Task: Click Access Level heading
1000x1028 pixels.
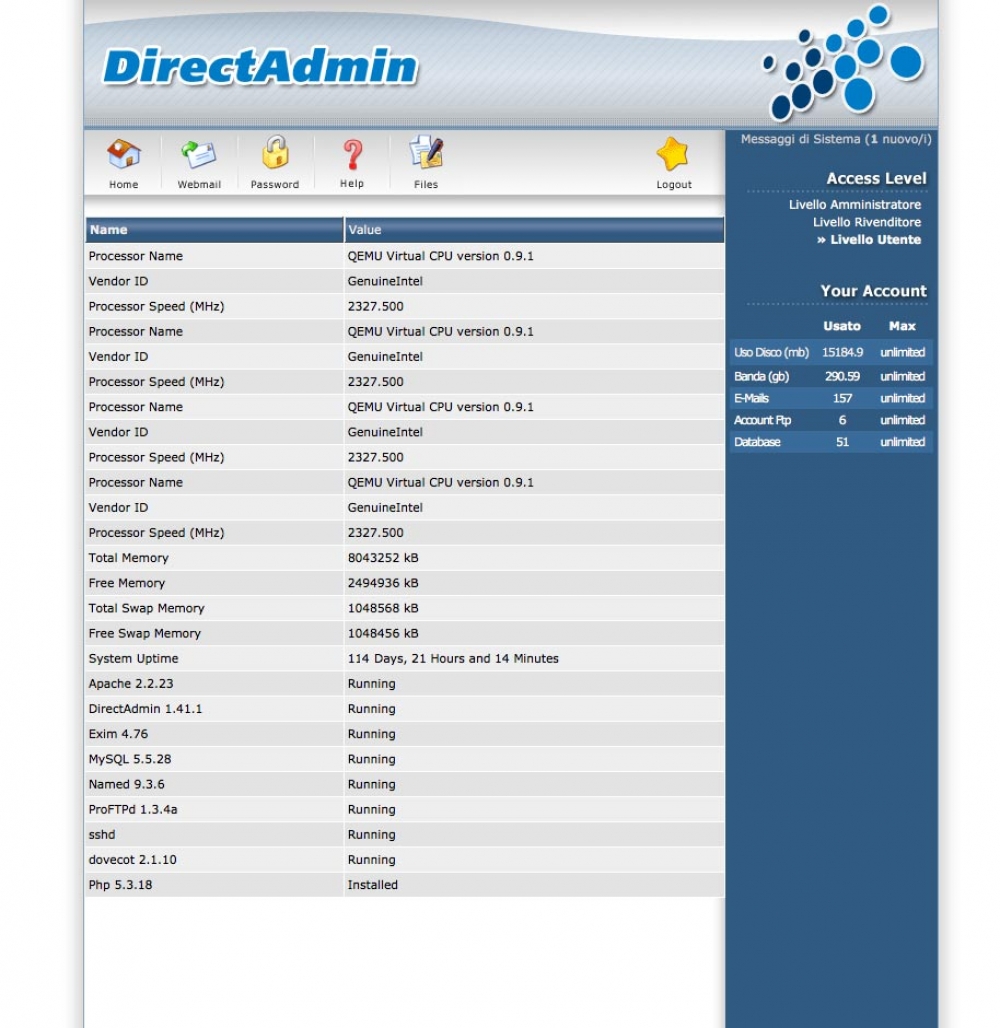Action: coord(877,178)
